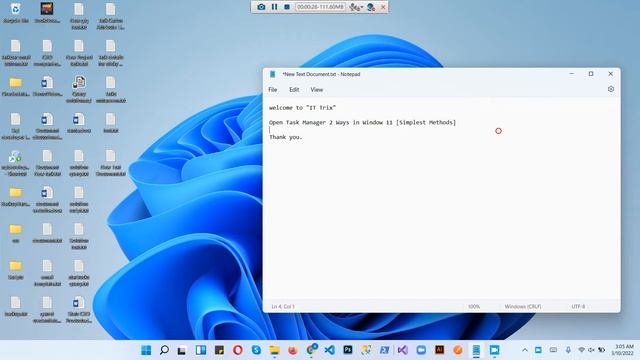Open Visual Studio Code from taskbar
The width and height of the screenshot is (640, 360).
[329, 350]
